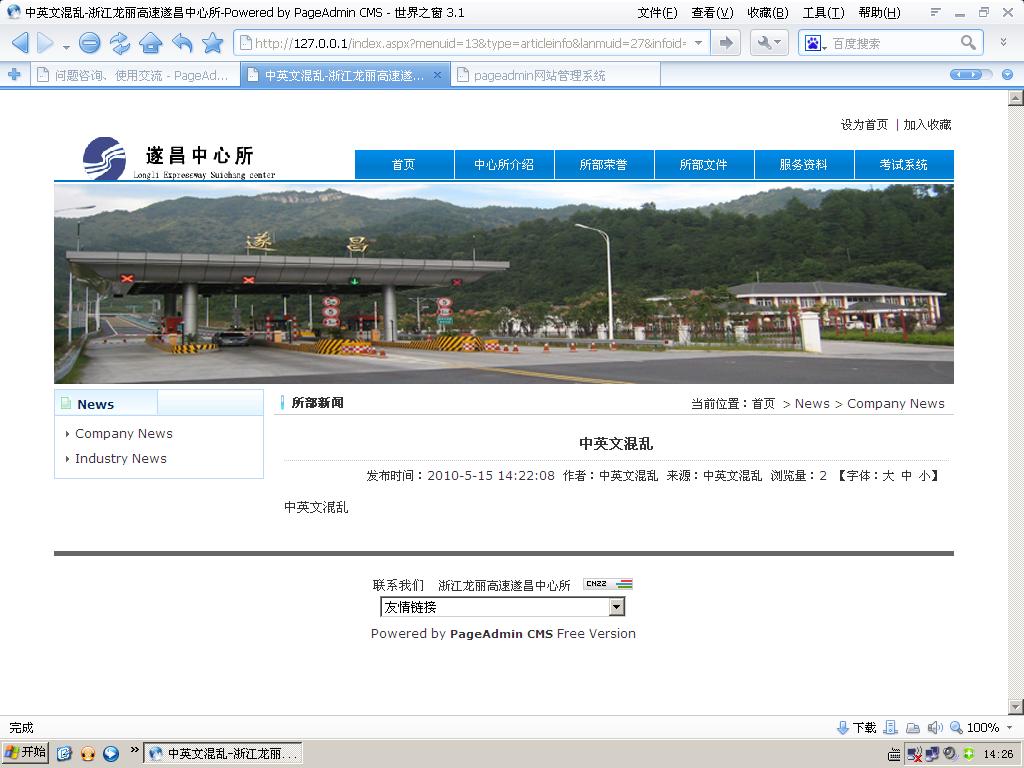This screenshot has width=1024, height=768.
Task: Click the 加入收藏 link
Action: (927, 124)
